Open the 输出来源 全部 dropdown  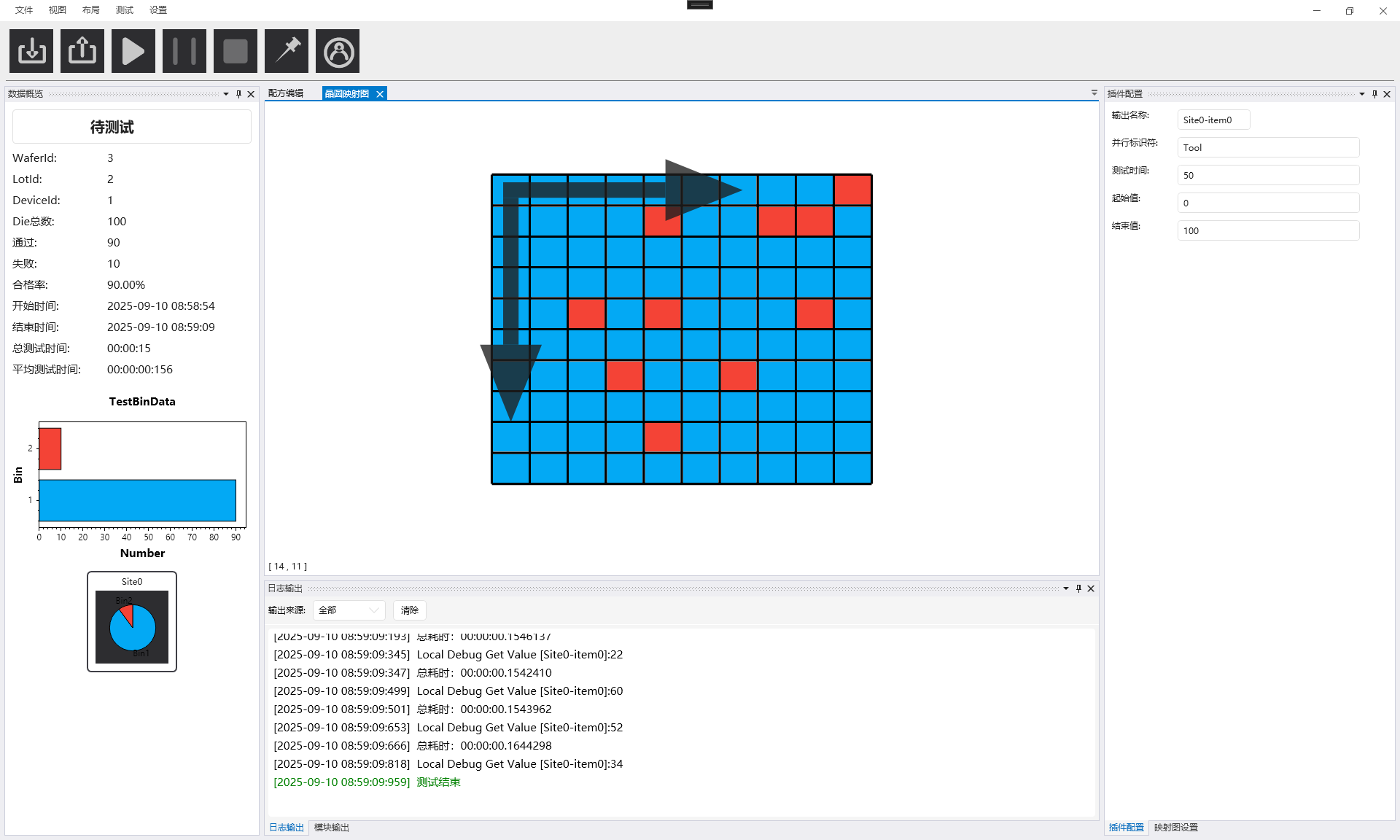coord(349,610)
